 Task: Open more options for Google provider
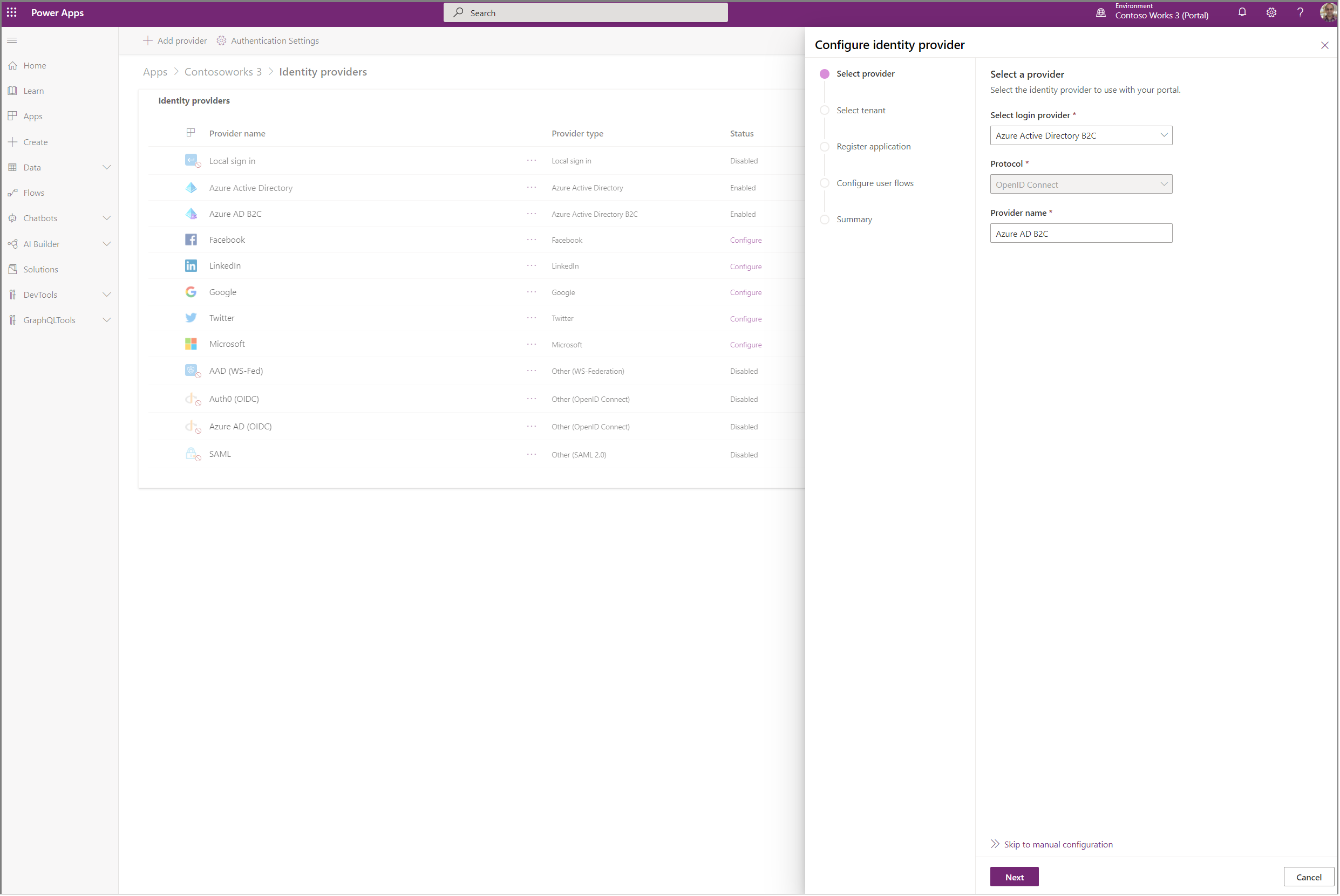click(532, 292)
